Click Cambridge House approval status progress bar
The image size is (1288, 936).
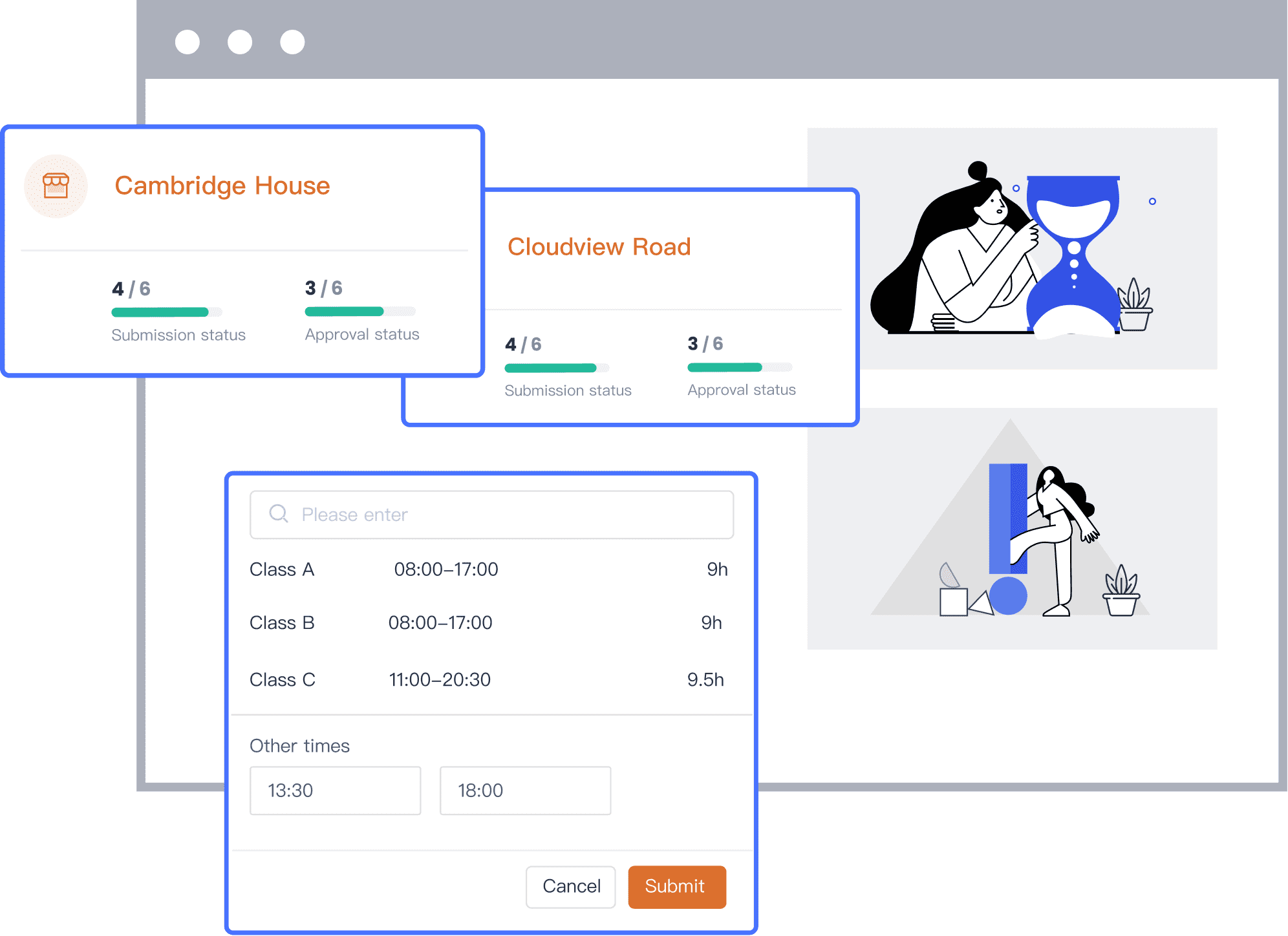point(360,312)
